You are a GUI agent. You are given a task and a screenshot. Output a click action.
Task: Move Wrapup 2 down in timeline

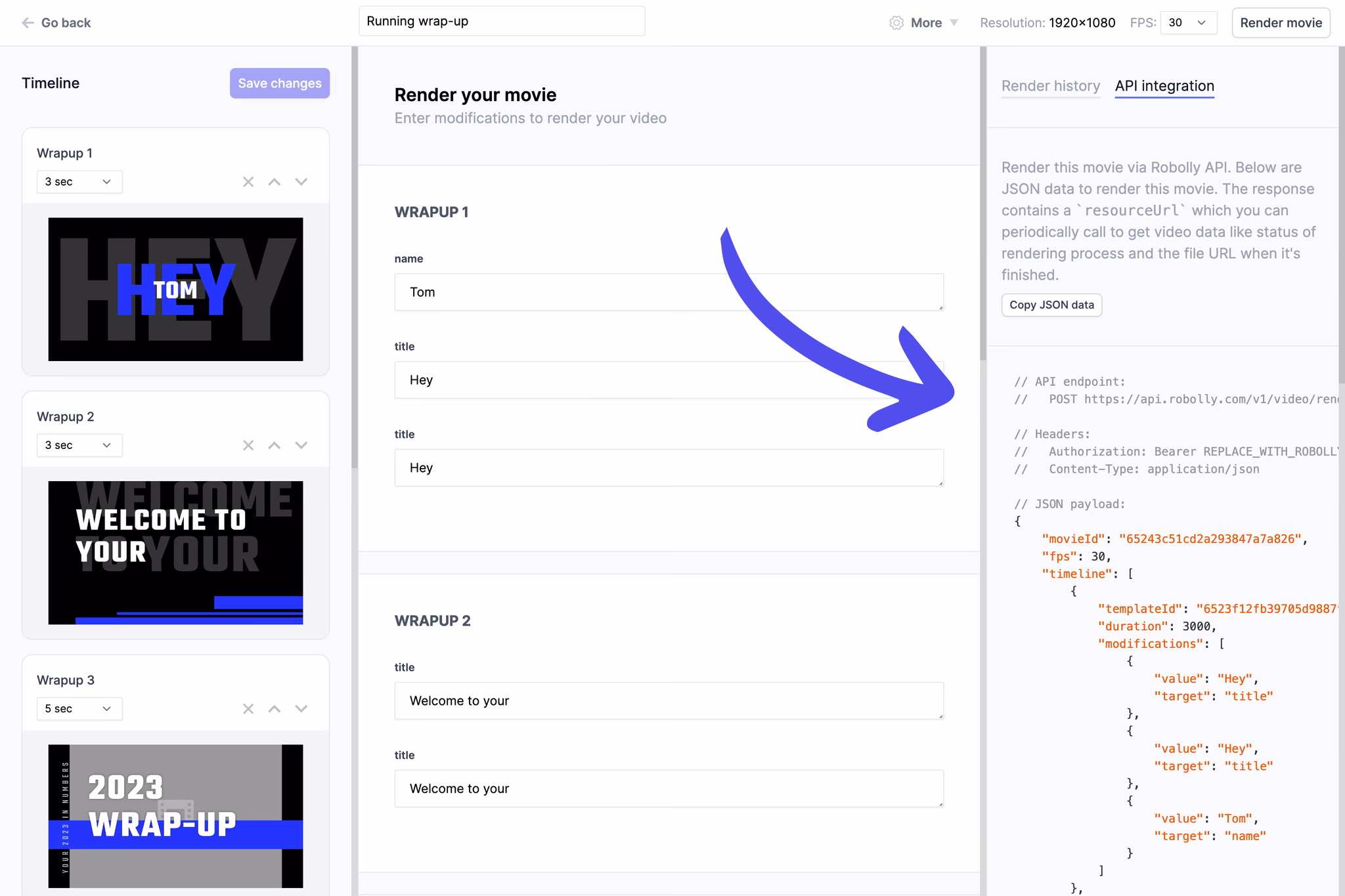(301, 446)
